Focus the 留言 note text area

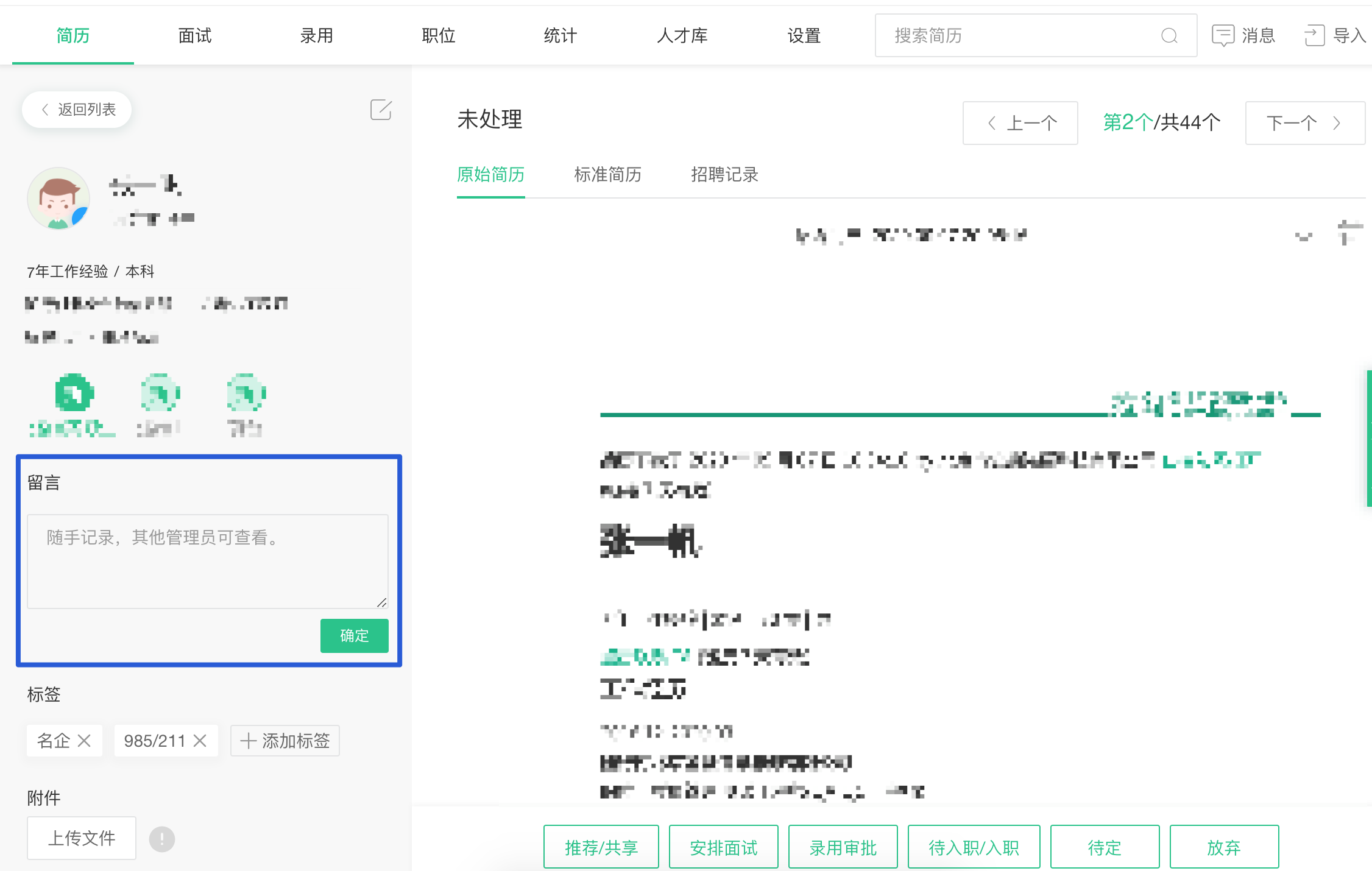(207, 560)
